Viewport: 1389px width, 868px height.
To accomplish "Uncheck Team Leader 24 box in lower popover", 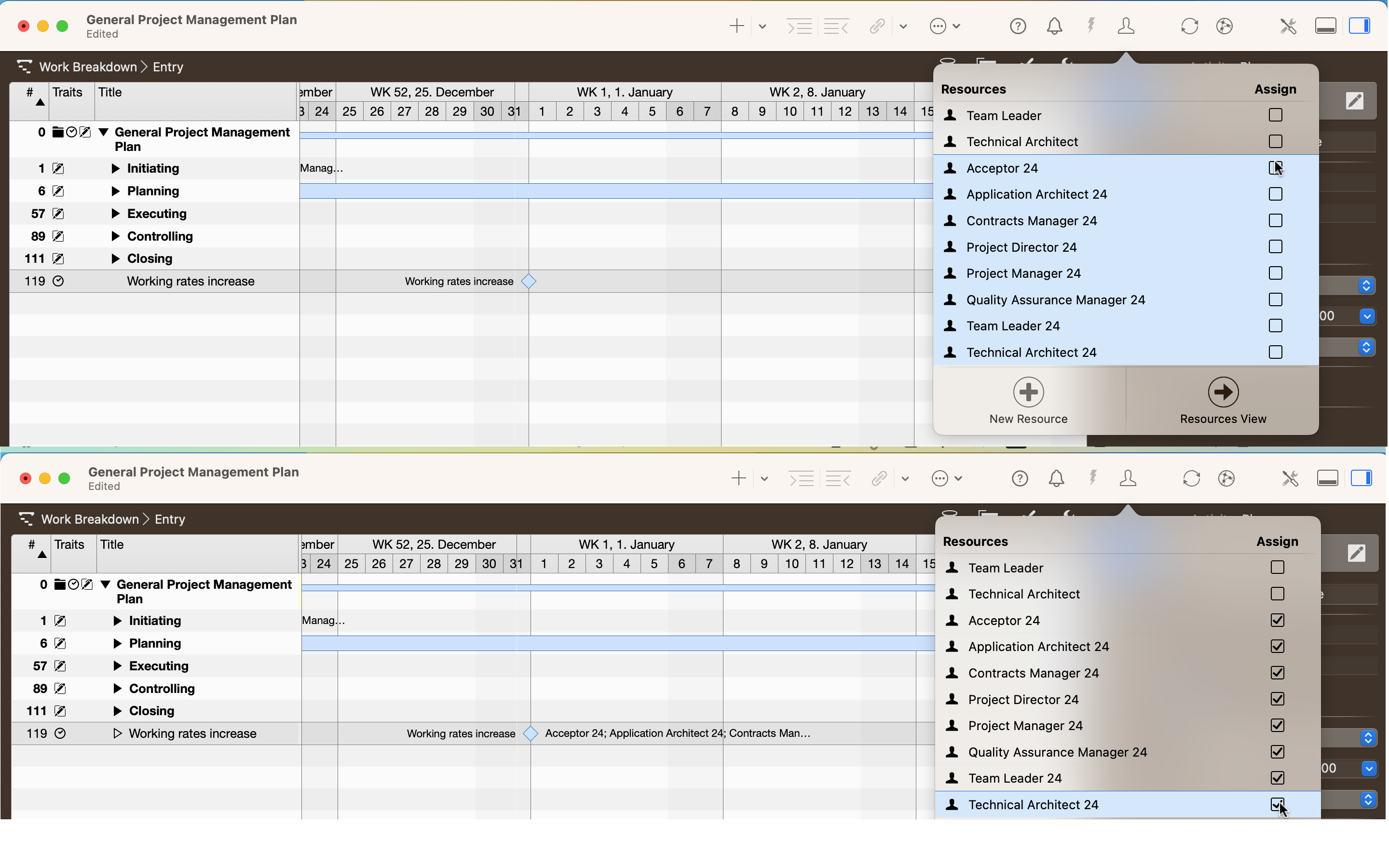I will tap(1278, 778).
